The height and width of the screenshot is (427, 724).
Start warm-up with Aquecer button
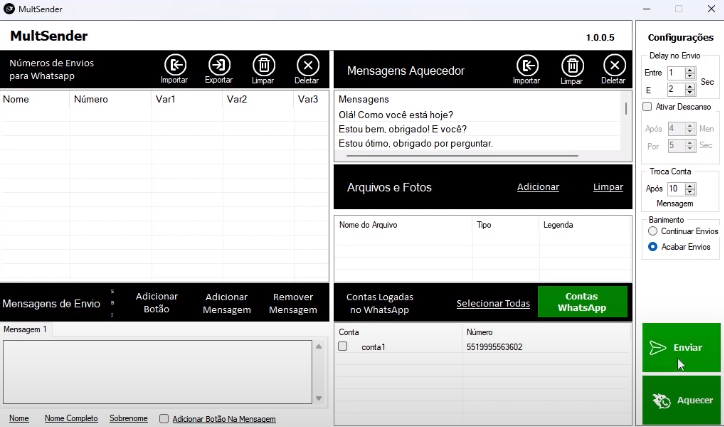click(x=681, y=400)
